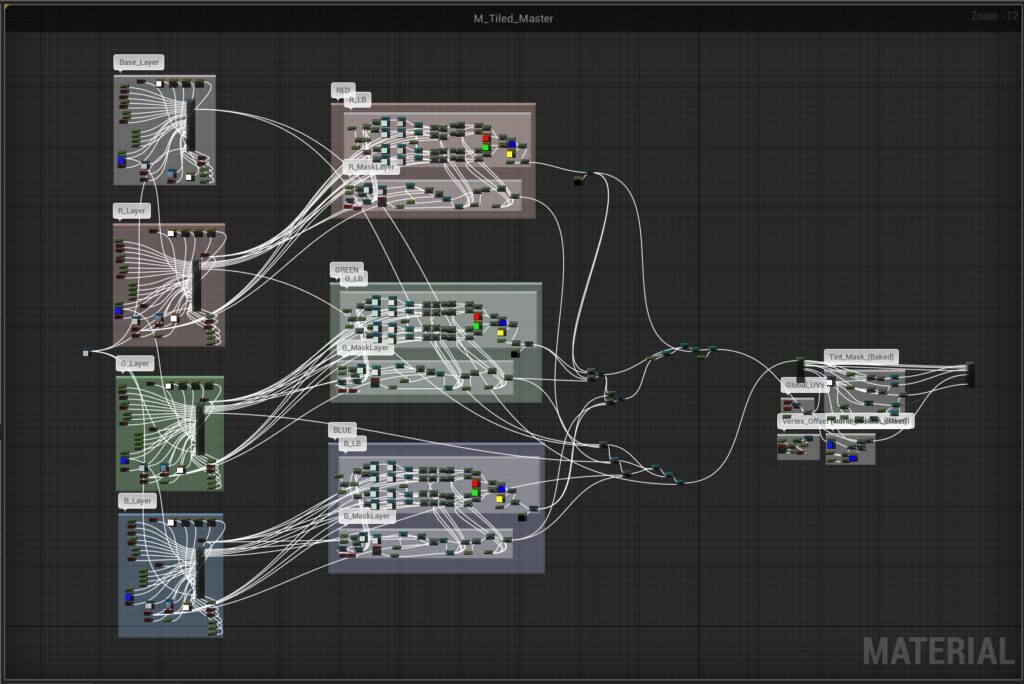Image resolution: width=1024 pixels, height=684 pixels.
Task: Click the M_Tiled_Master graph title
Action: (x=513, y=18)
